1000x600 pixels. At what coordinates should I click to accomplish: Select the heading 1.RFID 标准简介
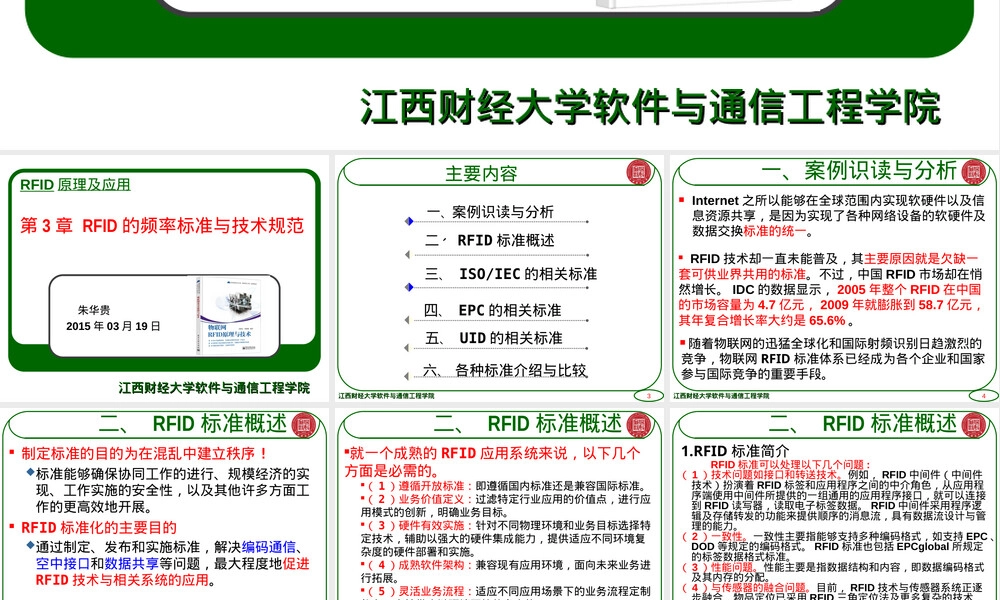point(735,451)
